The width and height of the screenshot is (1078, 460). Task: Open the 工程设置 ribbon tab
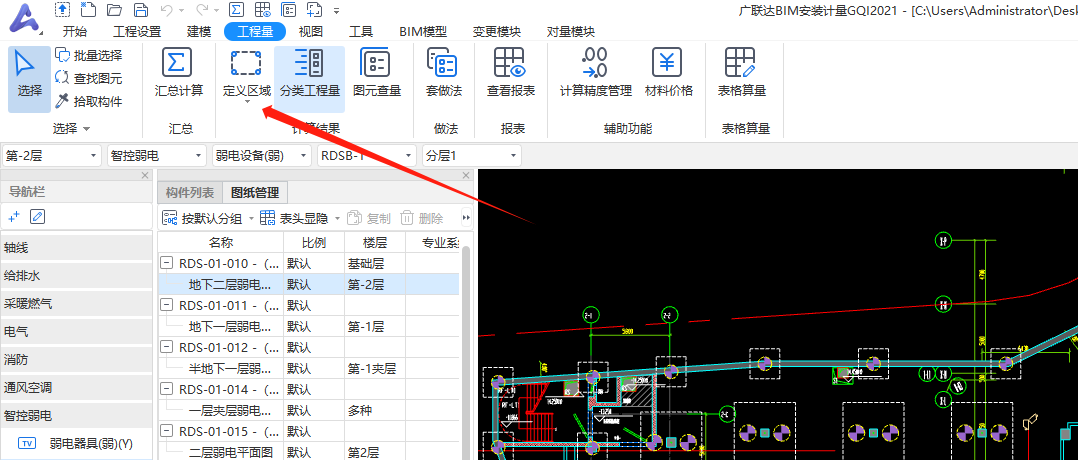(137, 32)
